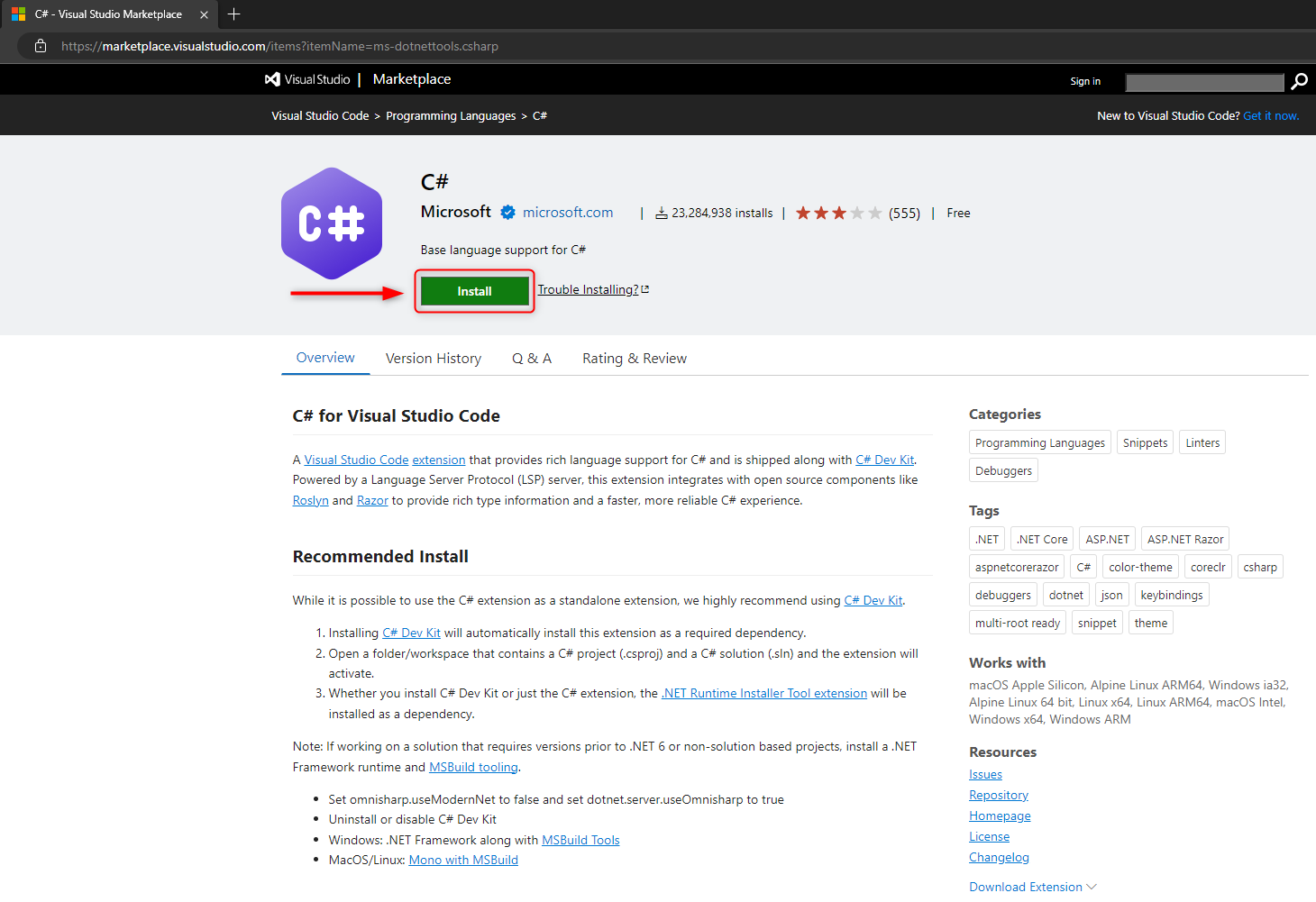Viewport: 1316px width, 902px height.
Task: Open the Razor link
Action: coord(372,500)
